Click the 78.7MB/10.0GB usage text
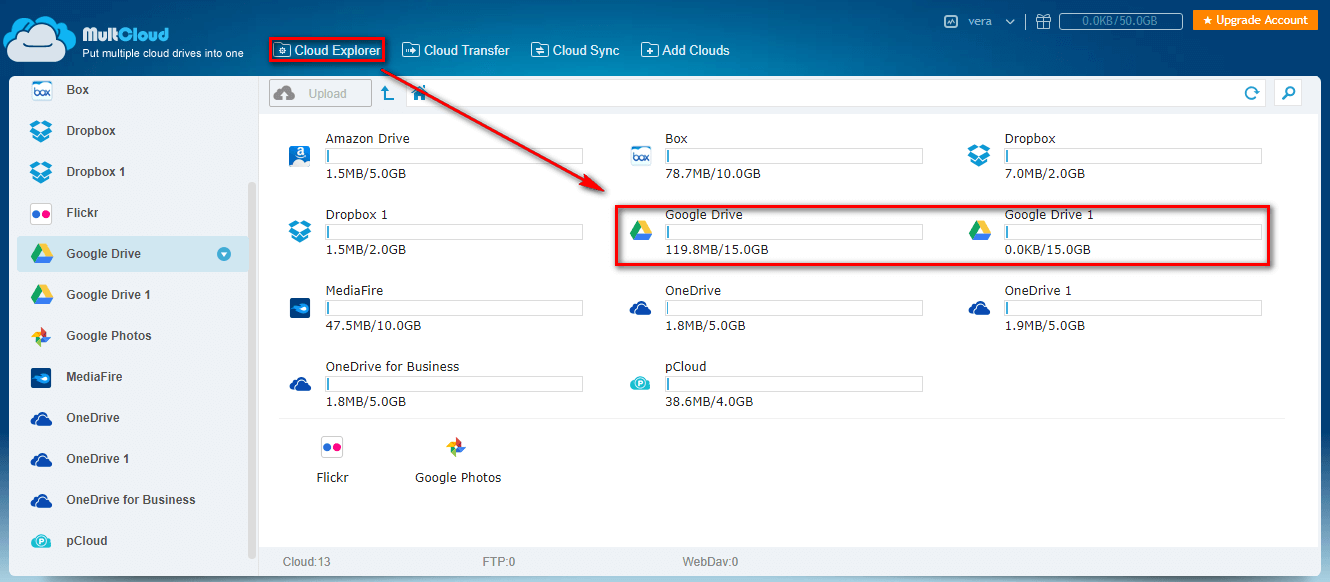Viewport: 1330px width, 582px height. [713, 174]
